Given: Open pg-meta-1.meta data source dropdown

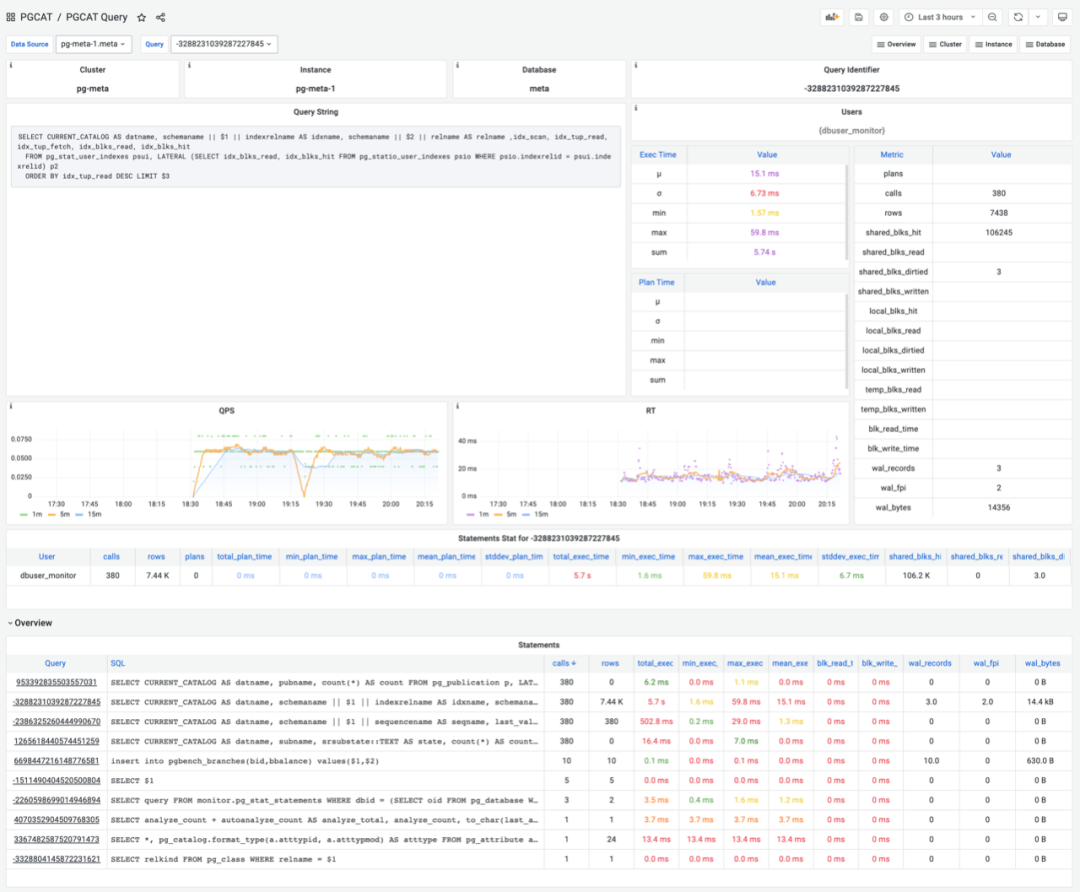Looking at the screenshot, I should tap(93, 44).
